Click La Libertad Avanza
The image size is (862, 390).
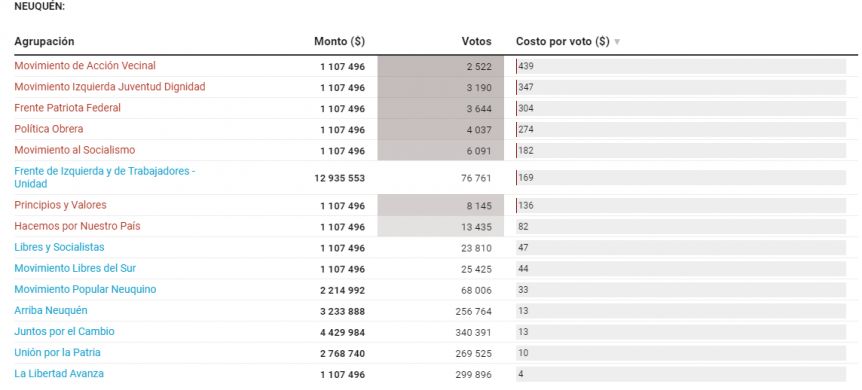[59, 373]
